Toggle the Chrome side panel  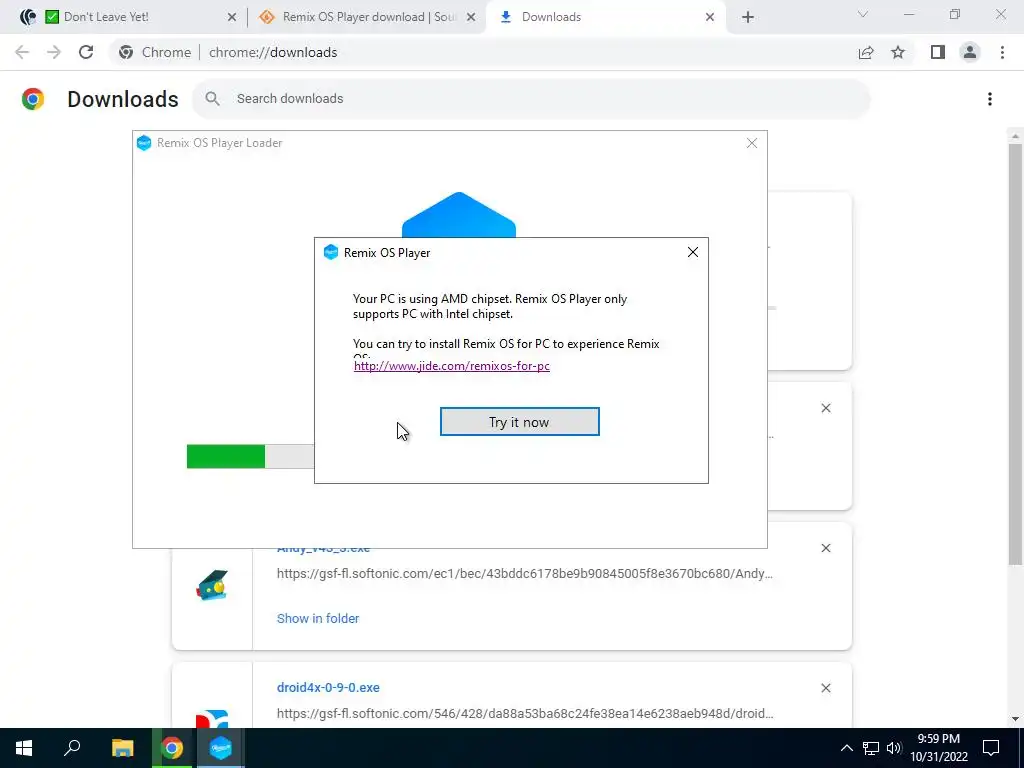coord(938,52)
